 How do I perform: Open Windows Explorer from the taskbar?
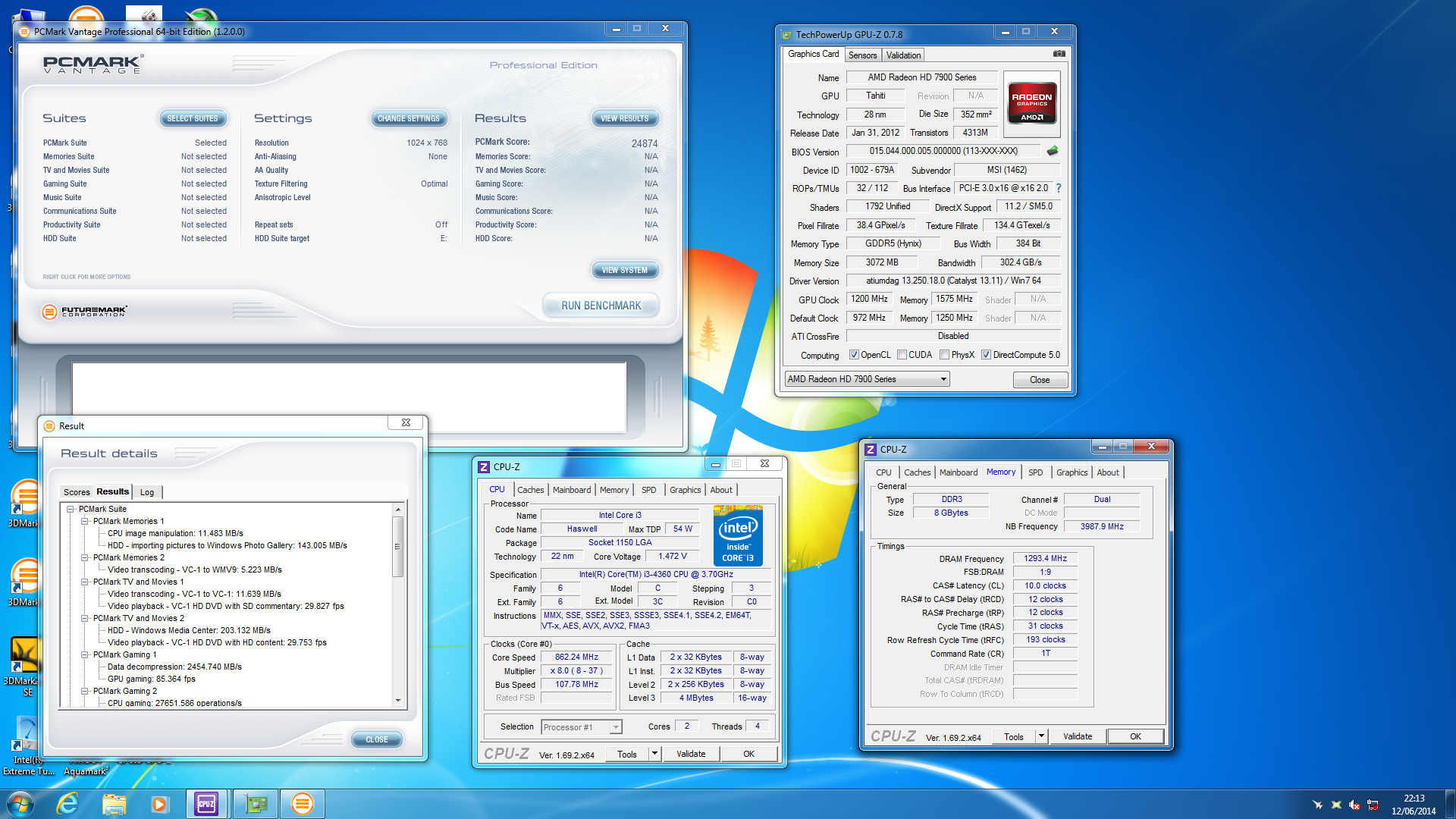(114, 804)
